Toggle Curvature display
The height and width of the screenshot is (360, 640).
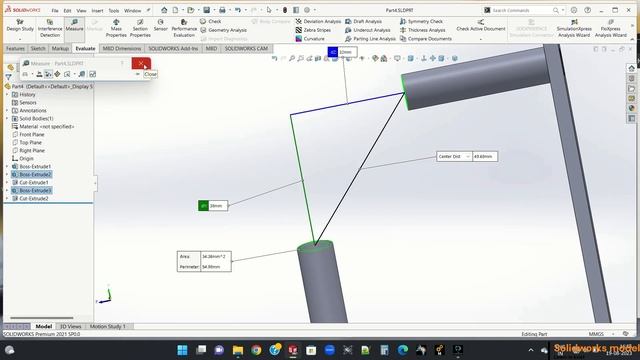tap(310, 39)
